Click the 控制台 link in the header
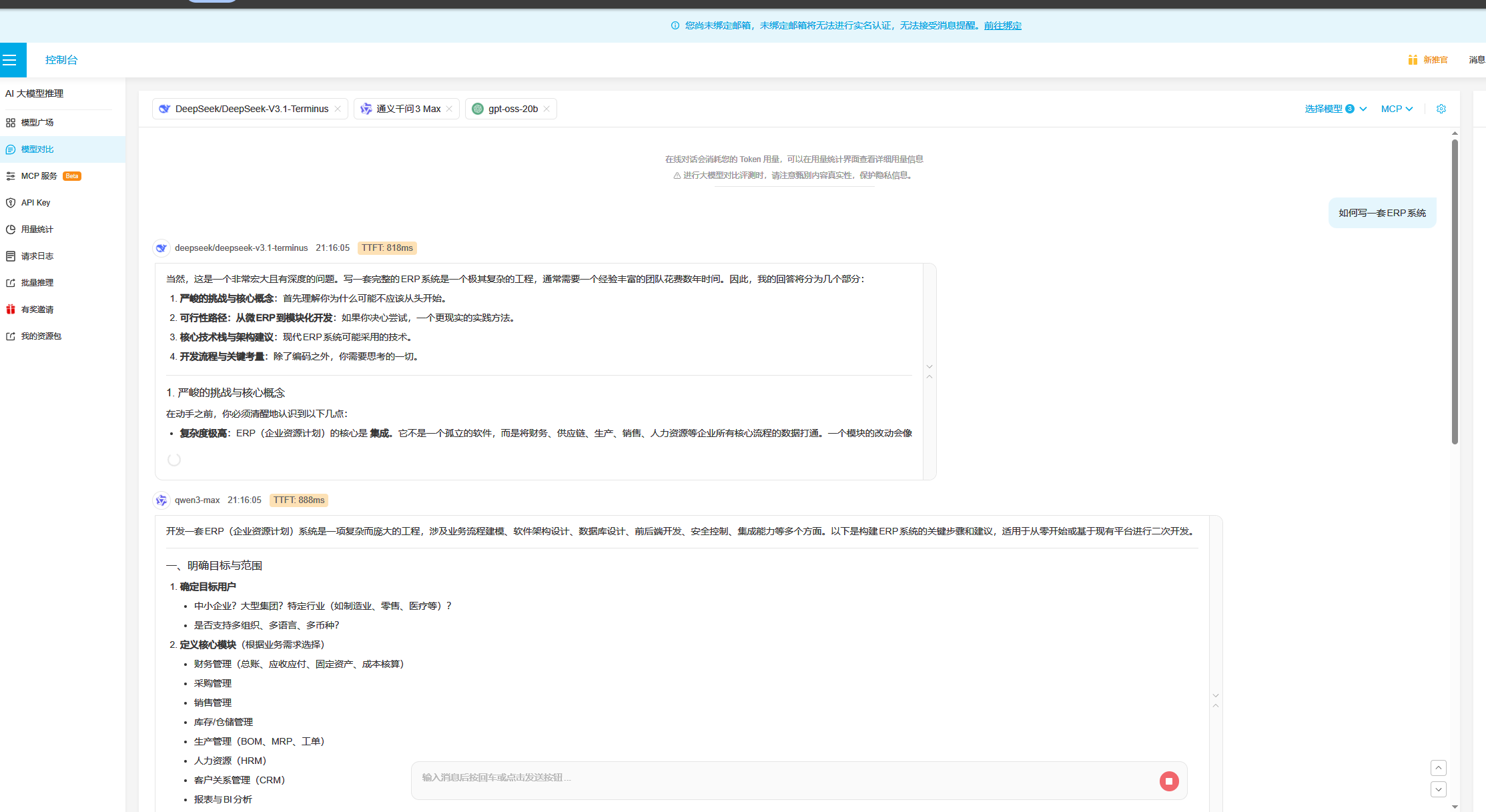This screenshot has height=812, width=1486. 61,60
